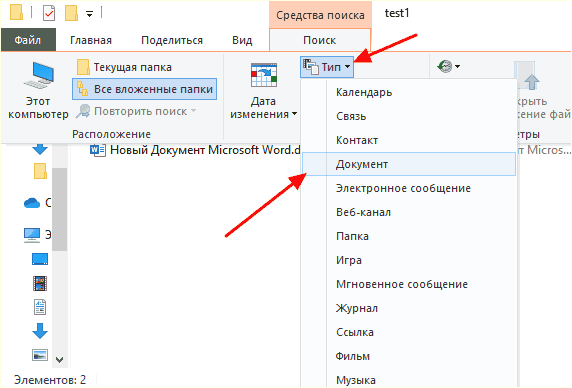Click Properties checkmark icon in quick access toolbar
Screen dimensions: 572x388
(49, 13)
